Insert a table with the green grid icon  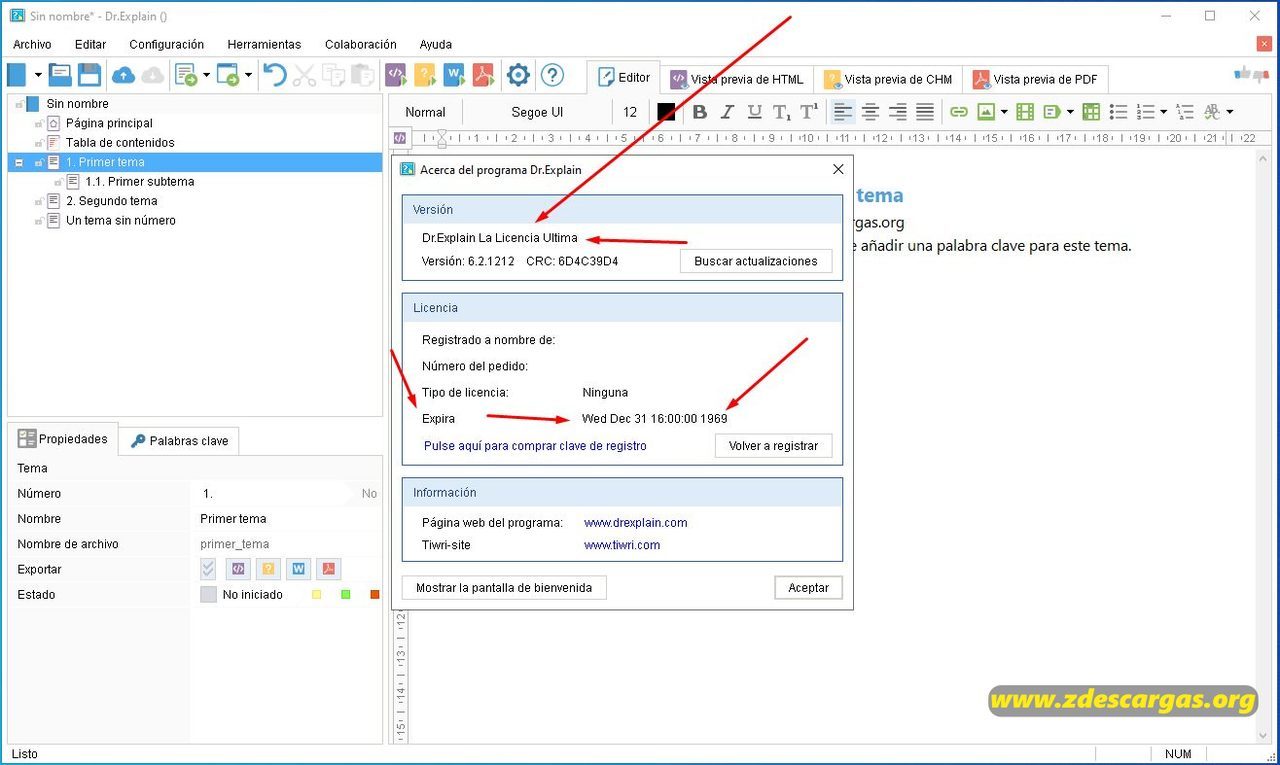1091,112
